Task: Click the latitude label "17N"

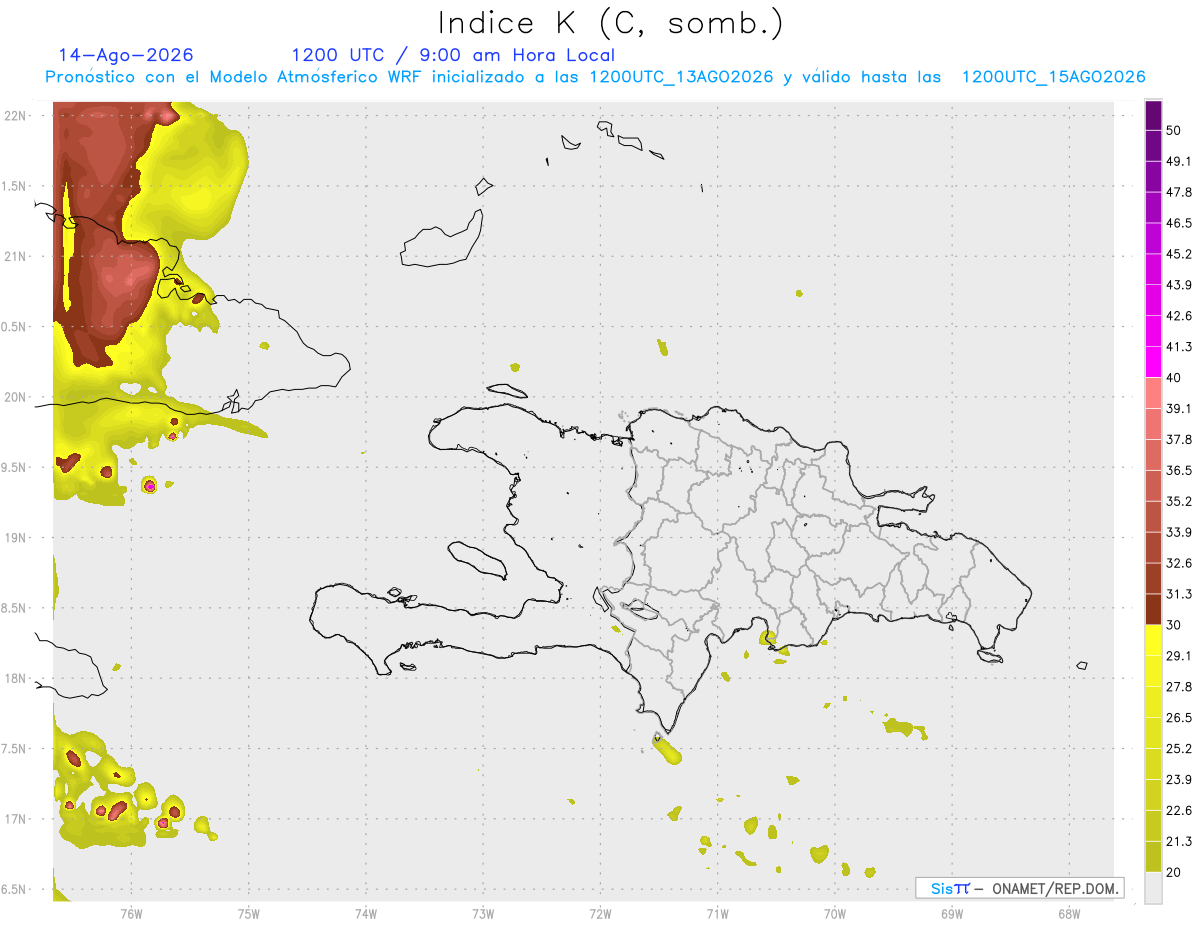Action: tap(16, 819)
